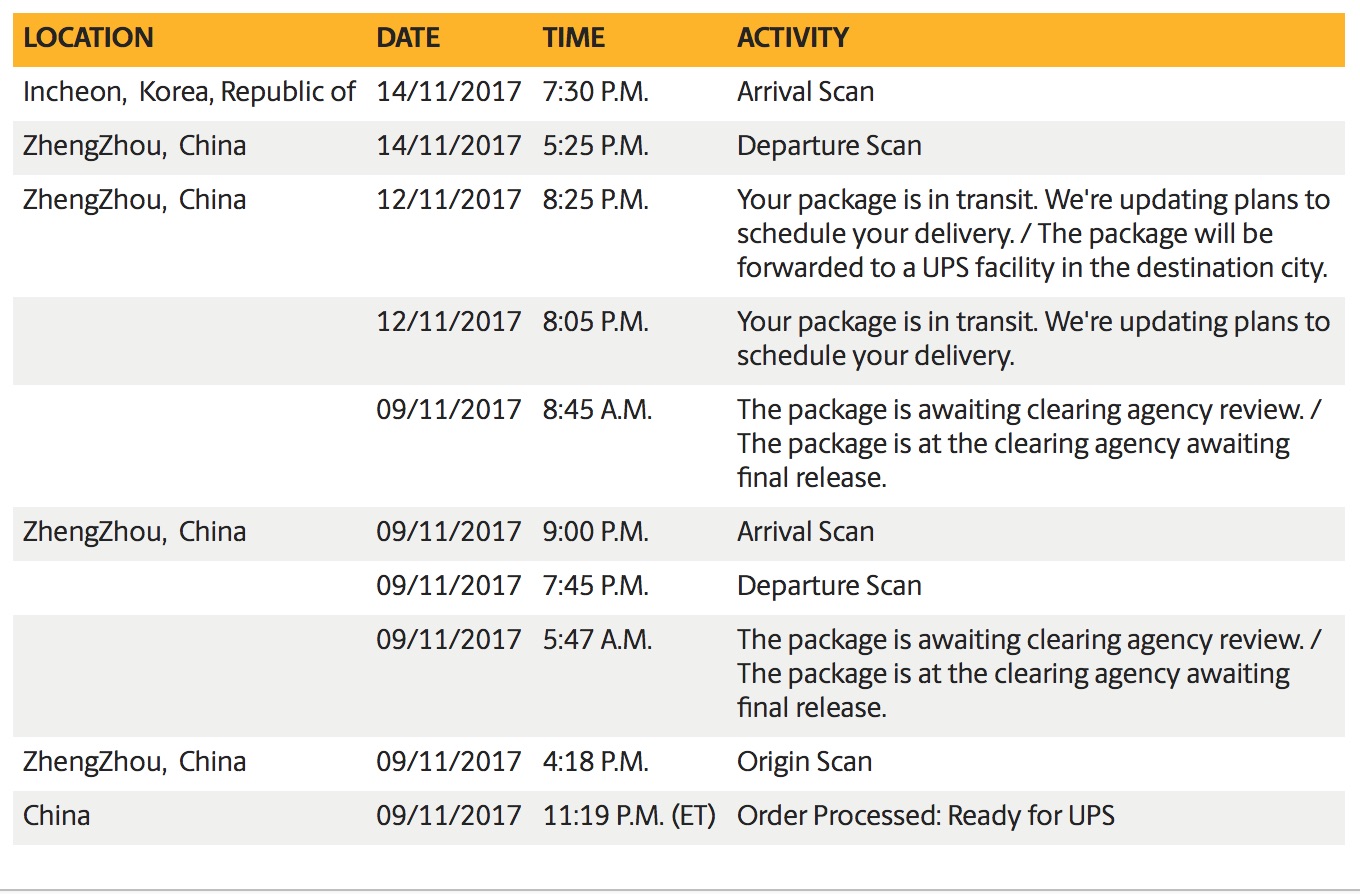Select the Incheon, Korea location cell
The width and height of the screenshot is (1360, 894).
[189, 92]
